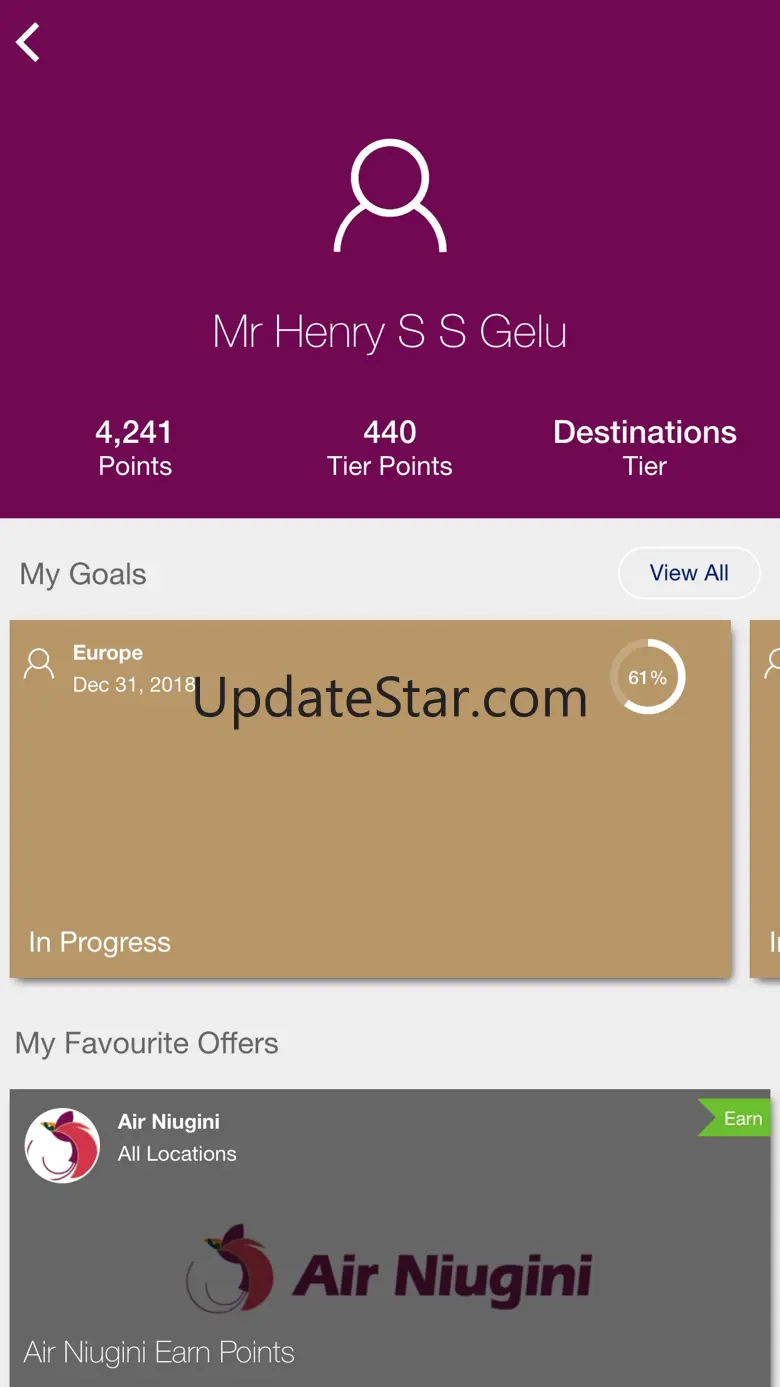
Task: Tap the My Favourite Offers heading
Action: coord(147,1043)
